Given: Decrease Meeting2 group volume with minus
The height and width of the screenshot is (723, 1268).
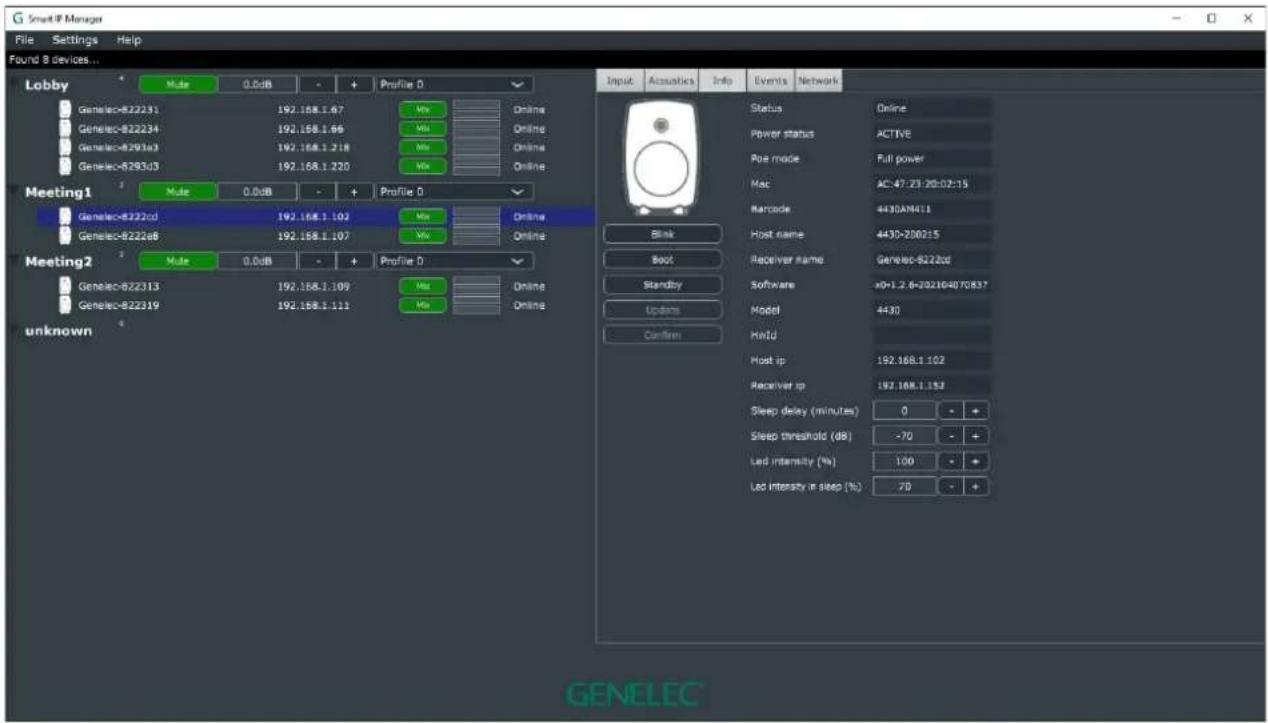Looking at the screenshot, I should (317, 261).
